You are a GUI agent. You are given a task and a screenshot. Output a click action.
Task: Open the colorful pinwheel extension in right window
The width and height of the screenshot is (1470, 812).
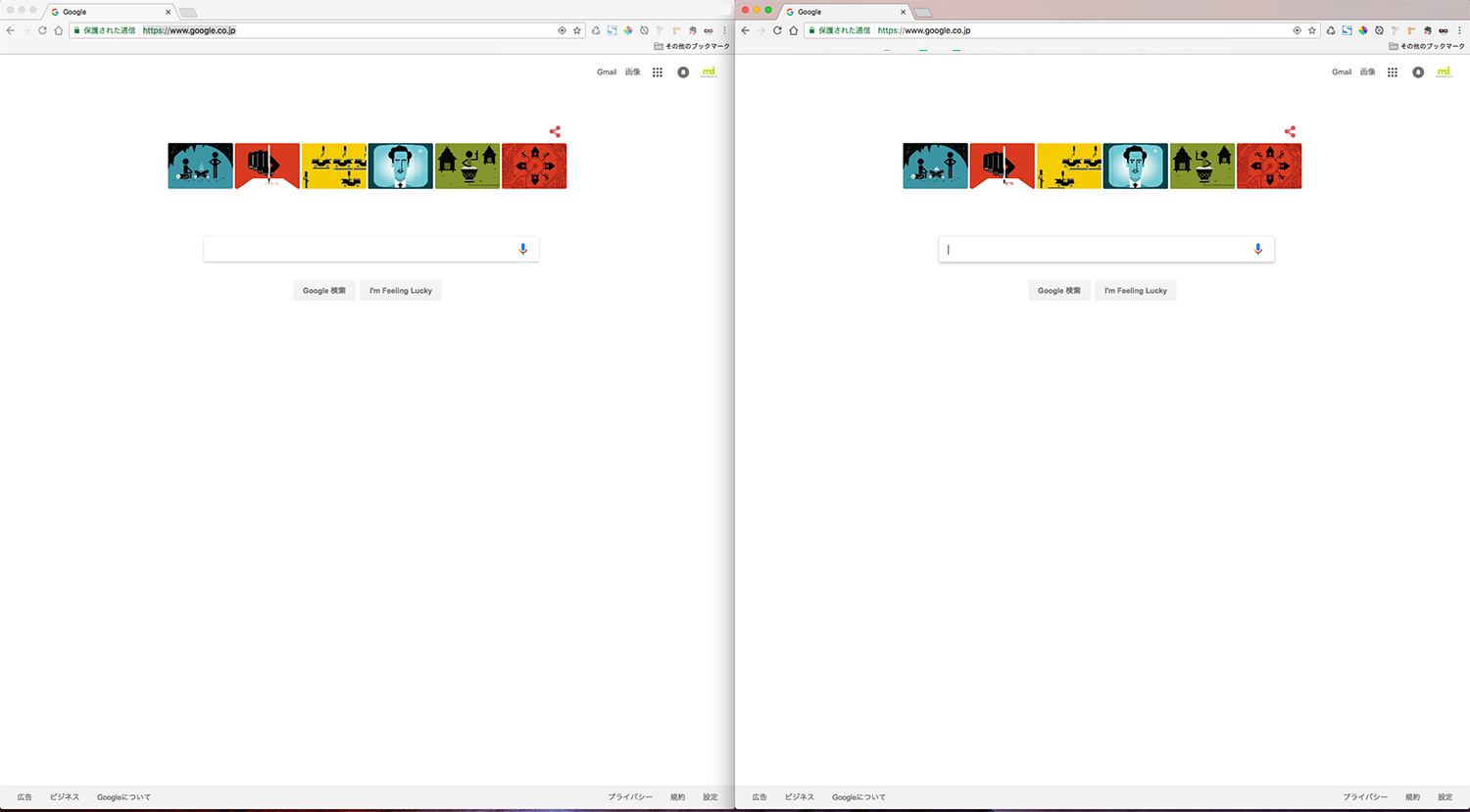[1363, 30]
